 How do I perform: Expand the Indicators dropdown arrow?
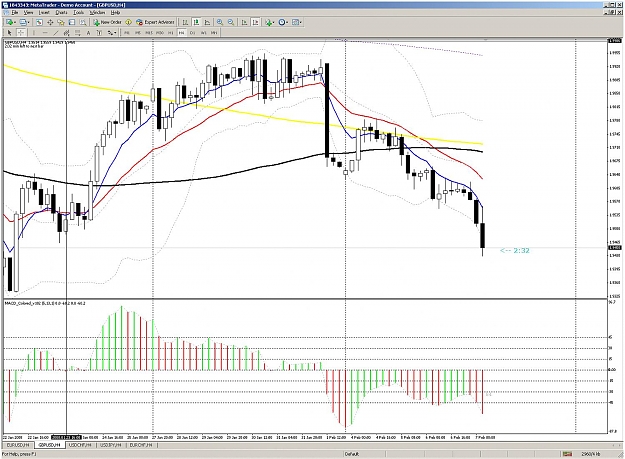274,22
